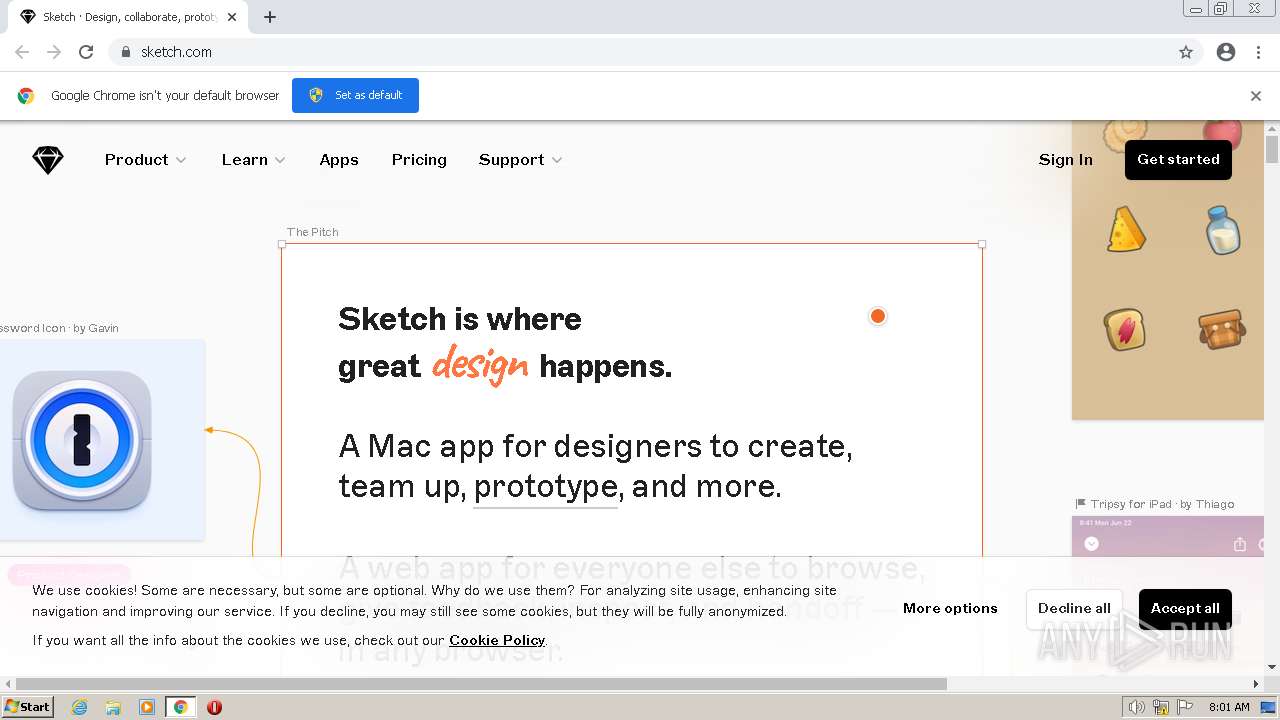Click the red Opera taskbar icon
1280x720 pixels.
pos(214,707)
